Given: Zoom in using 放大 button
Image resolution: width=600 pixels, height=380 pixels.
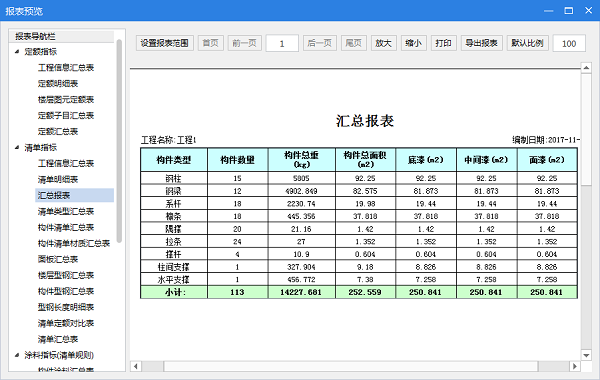Looking at the screenshot, I should (x=383, y=43).
